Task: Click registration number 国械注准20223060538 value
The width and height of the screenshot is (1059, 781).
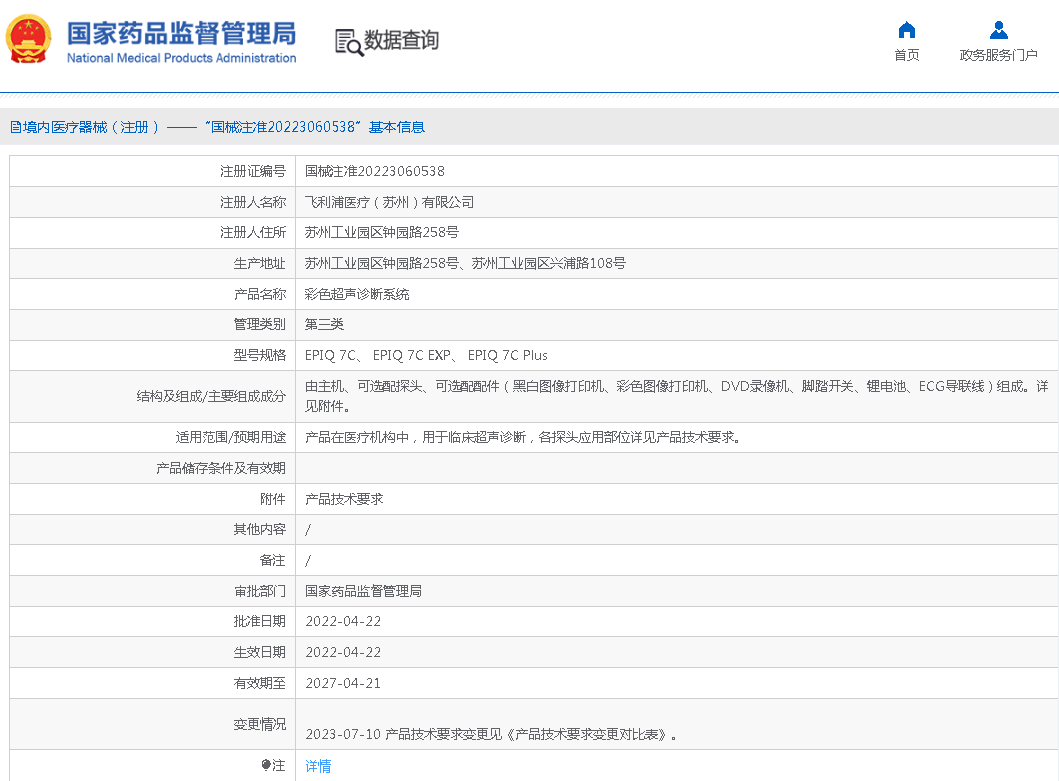Action: 375,171
